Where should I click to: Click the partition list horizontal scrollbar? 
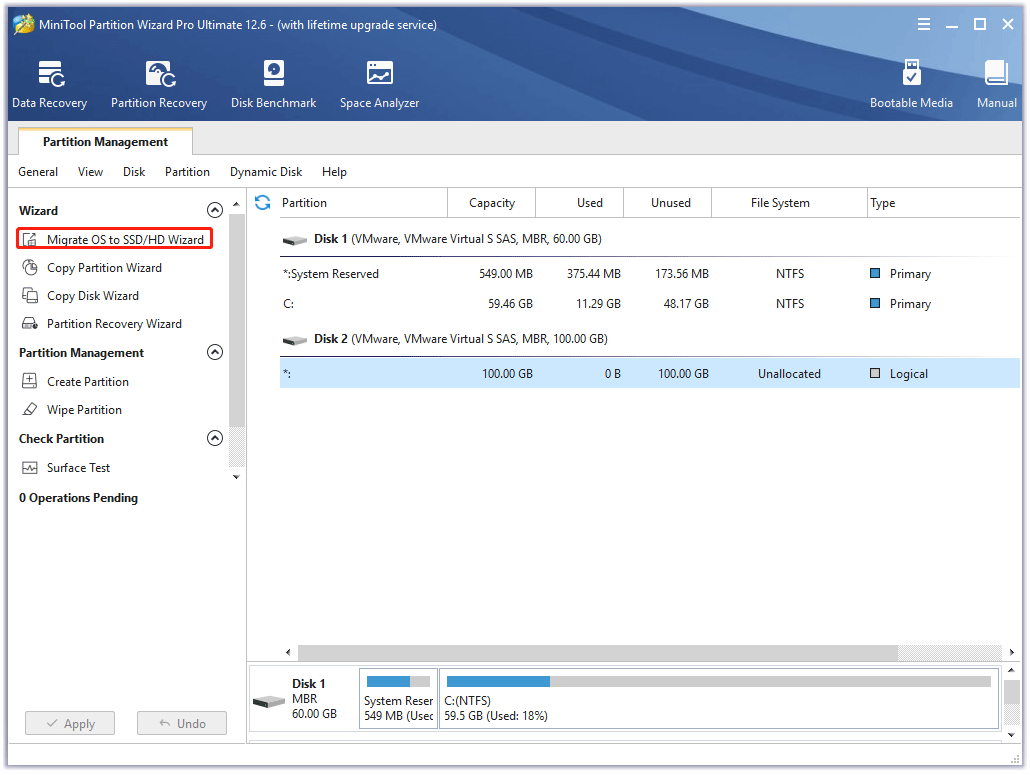pos(597,652)
